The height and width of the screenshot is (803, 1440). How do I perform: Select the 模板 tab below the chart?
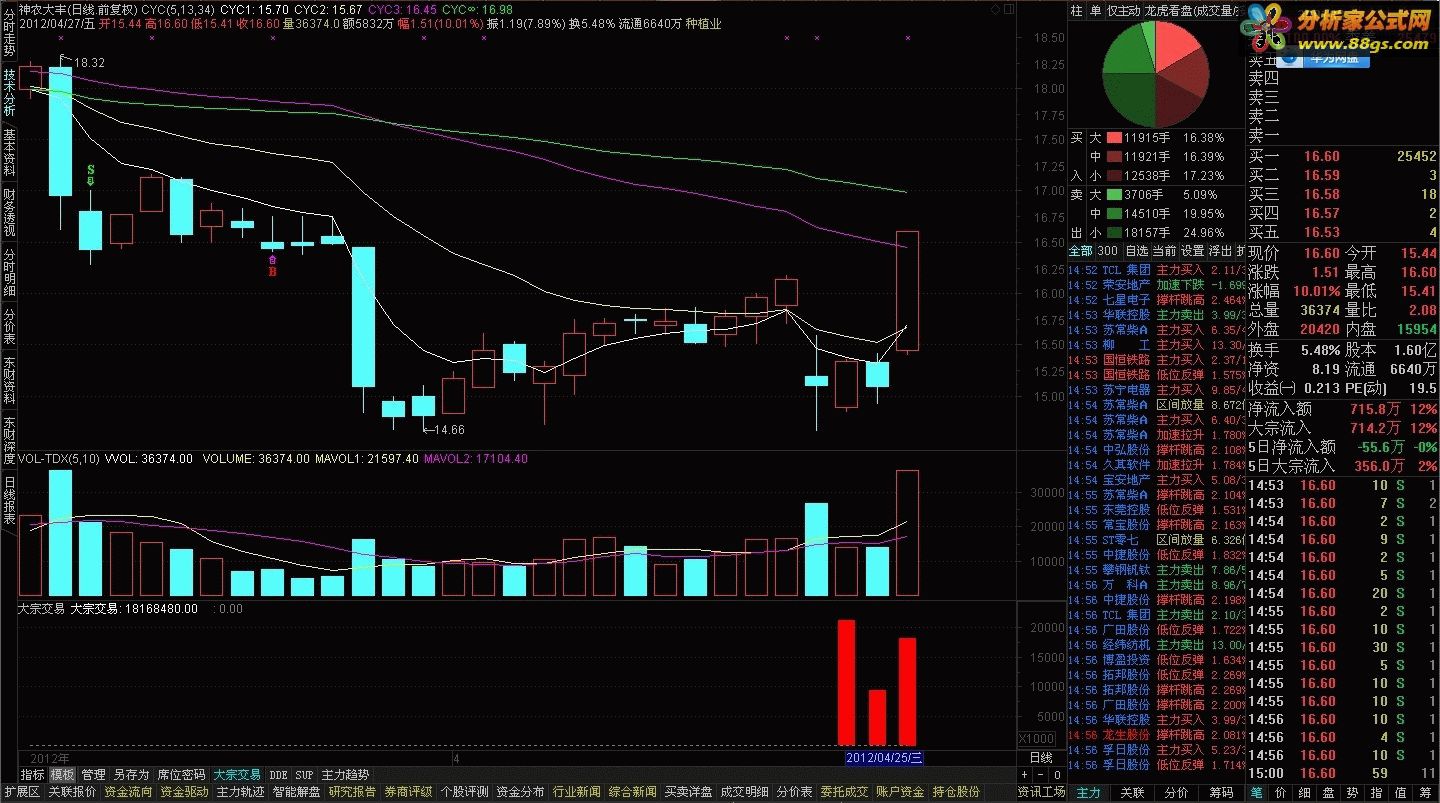[x=62, y=774]
